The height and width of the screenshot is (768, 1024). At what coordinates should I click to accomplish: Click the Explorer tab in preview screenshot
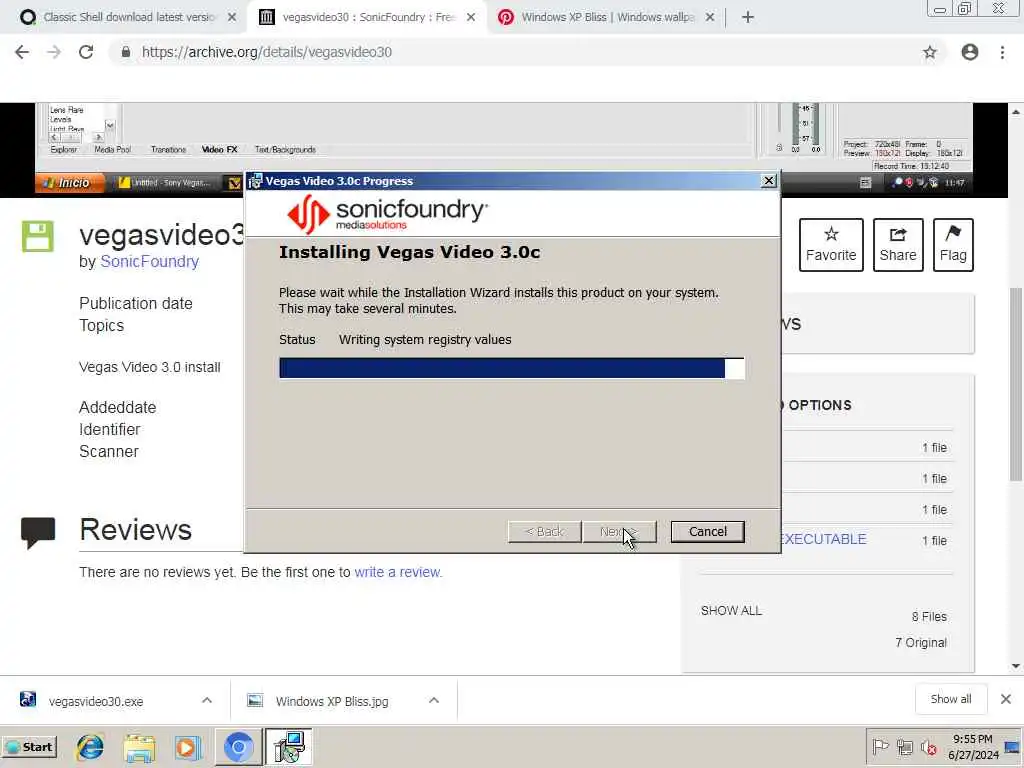(63, 150)
